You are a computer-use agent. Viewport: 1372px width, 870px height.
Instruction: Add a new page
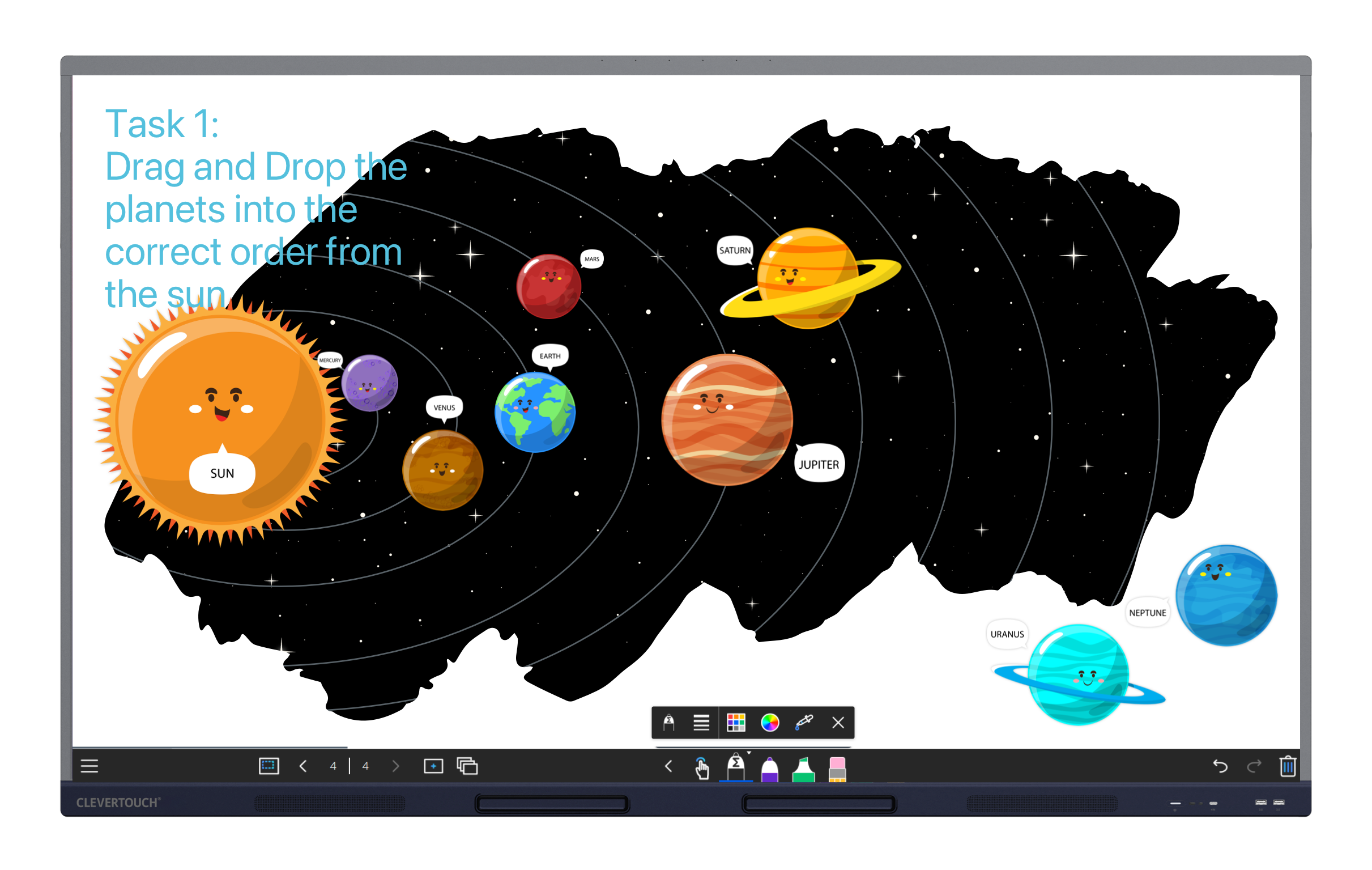pyautogui.click(x=433, y=766)
